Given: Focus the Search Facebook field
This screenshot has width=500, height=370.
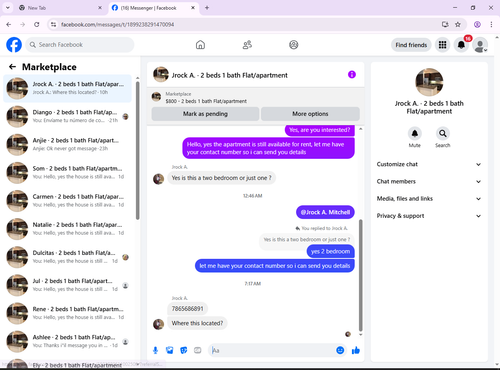Looking at the screenshot, I should pyautogui.click(x=80, y=45).
